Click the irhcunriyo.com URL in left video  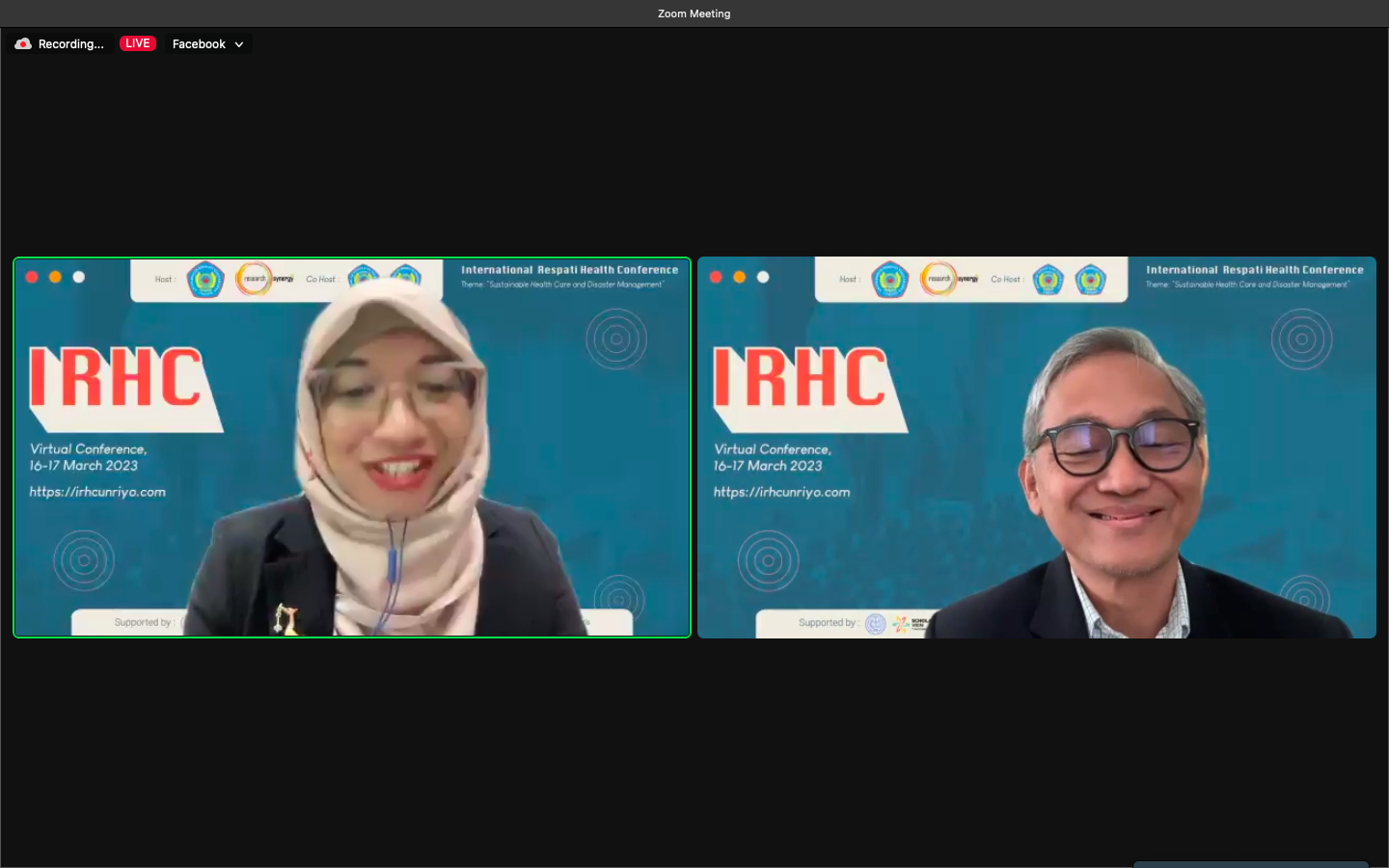(97, 492)
